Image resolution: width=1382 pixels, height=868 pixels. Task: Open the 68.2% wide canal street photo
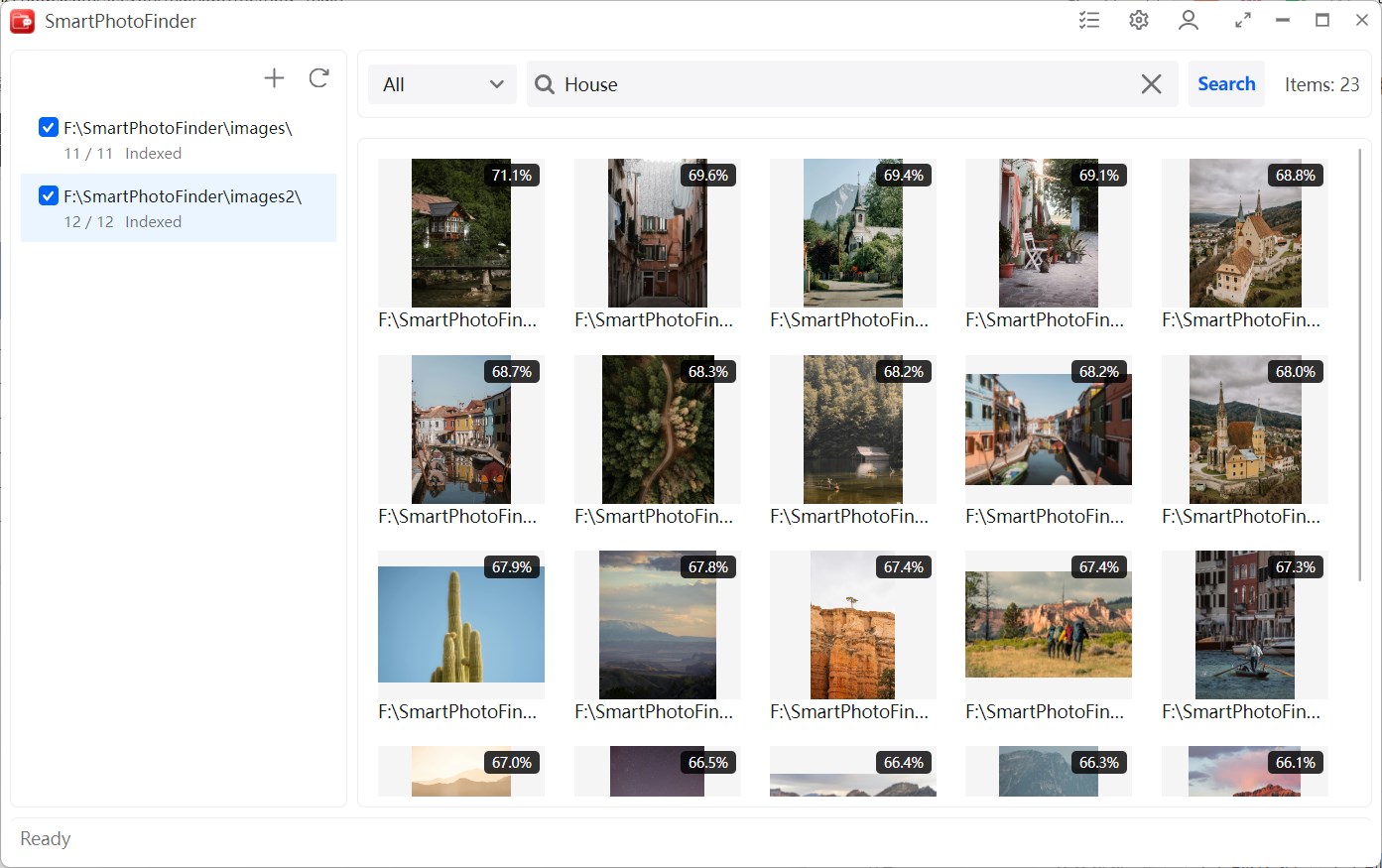(x=1049, y=430)
